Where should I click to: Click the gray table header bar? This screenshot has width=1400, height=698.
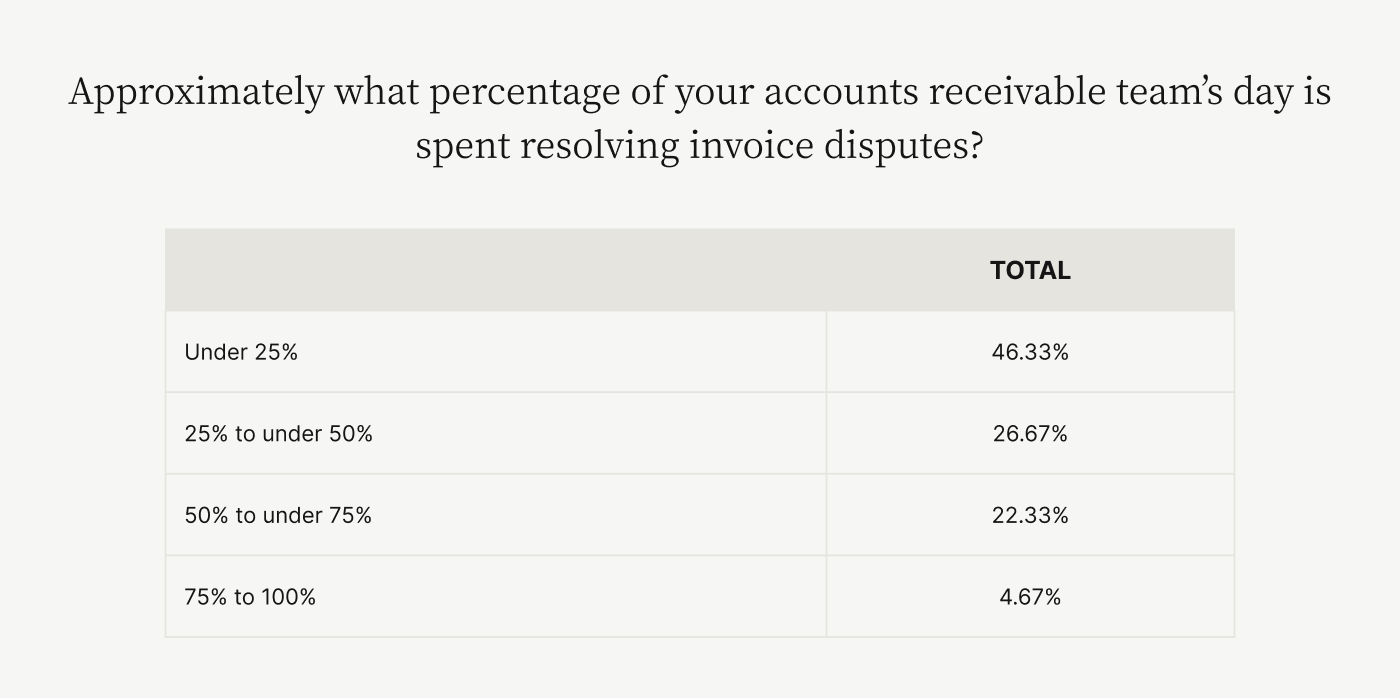click(700, 270)
